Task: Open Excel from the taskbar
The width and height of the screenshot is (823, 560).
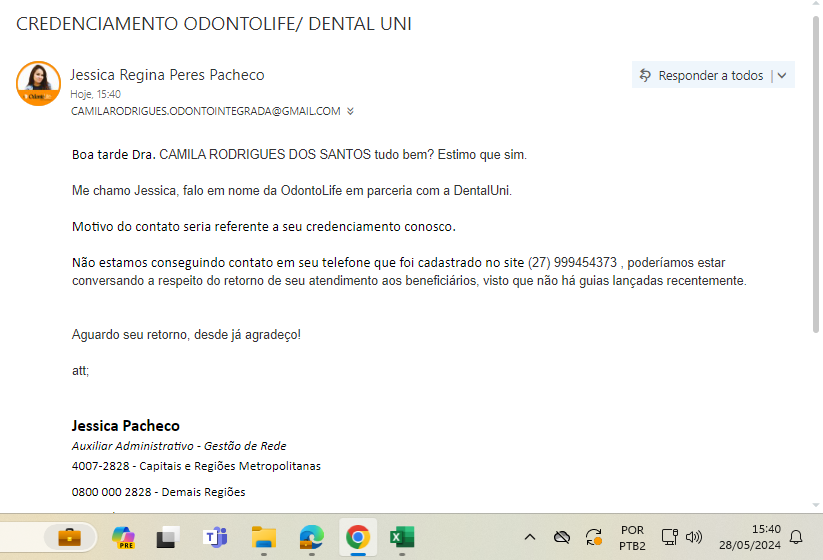Action: (x=402, y=537)
